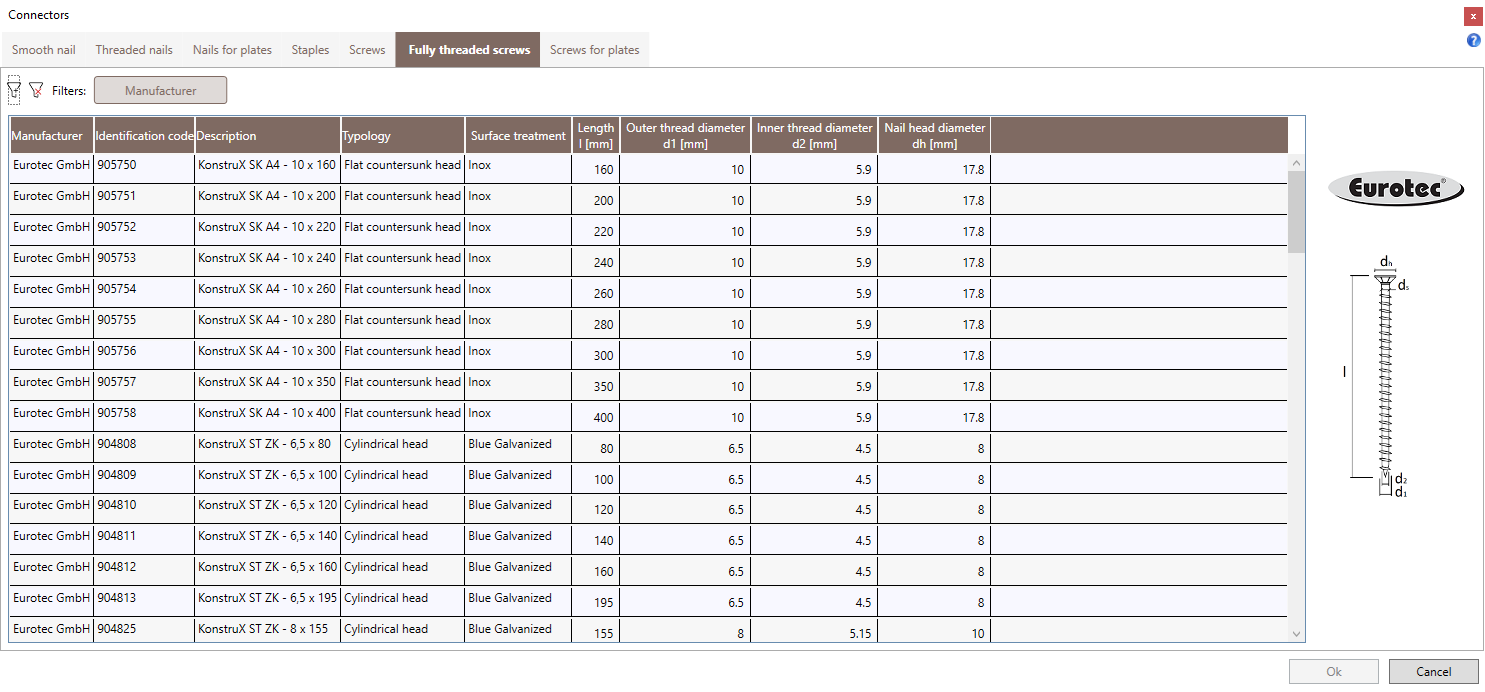Open the Screws for plates tab
The width and height of the screenshot is (1485, 692).
coord(595,50)
